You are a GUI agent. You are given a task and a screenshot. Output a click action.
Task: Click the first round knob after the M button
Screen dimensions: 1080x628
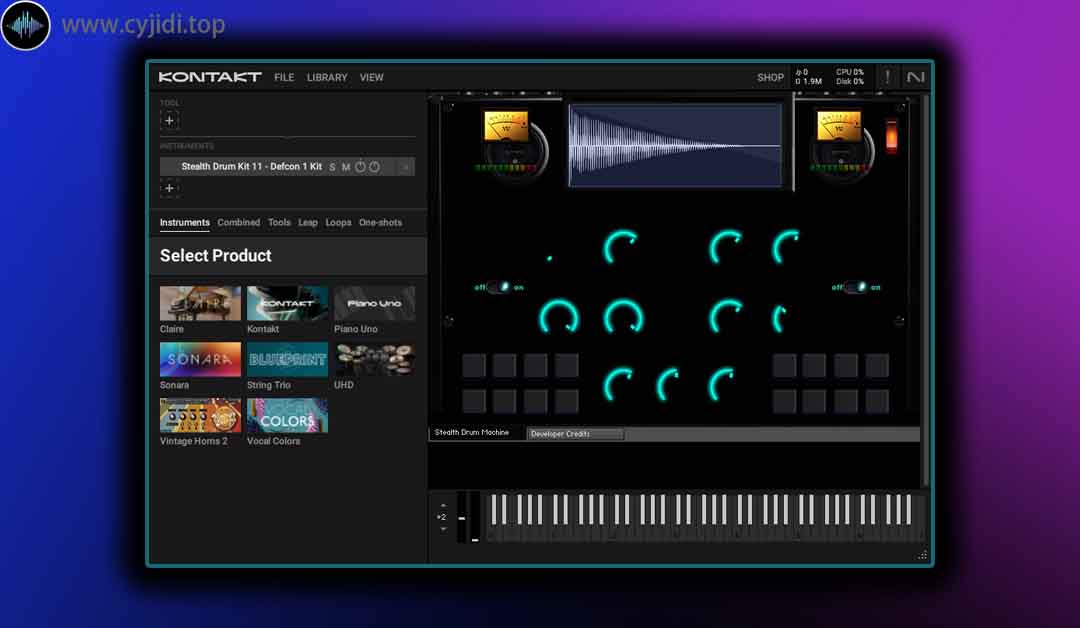pos(360,167)
